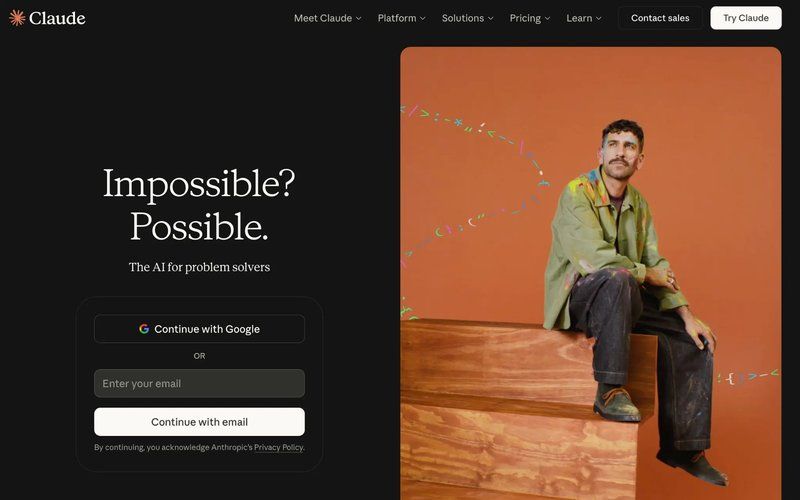Click the Continue with email button

[199, 422]
